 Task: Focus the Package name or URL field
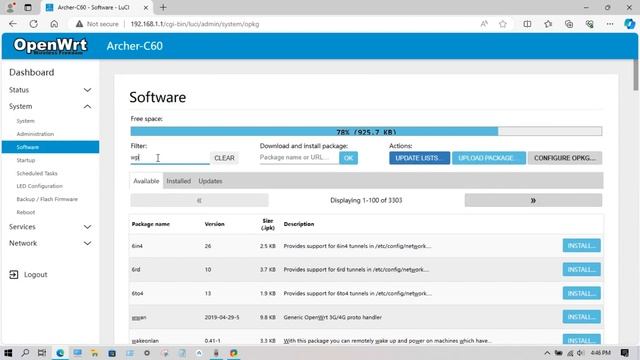pos(299,158)
